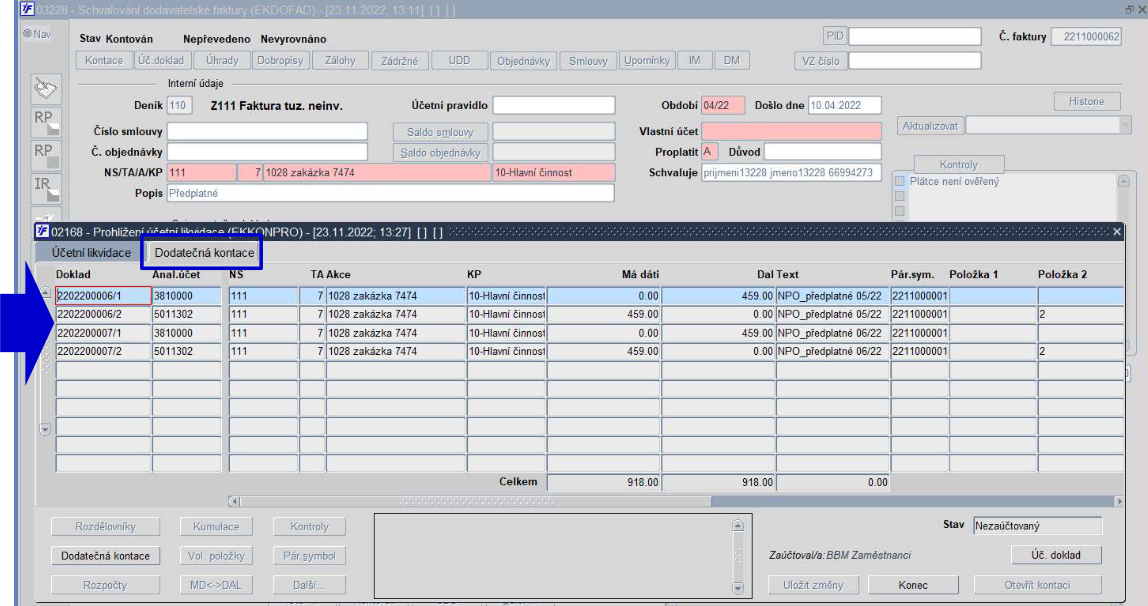Viewport: 1148px width, 606px height.
Task: Click the Uložit změny button
Action: pos(813,585)
